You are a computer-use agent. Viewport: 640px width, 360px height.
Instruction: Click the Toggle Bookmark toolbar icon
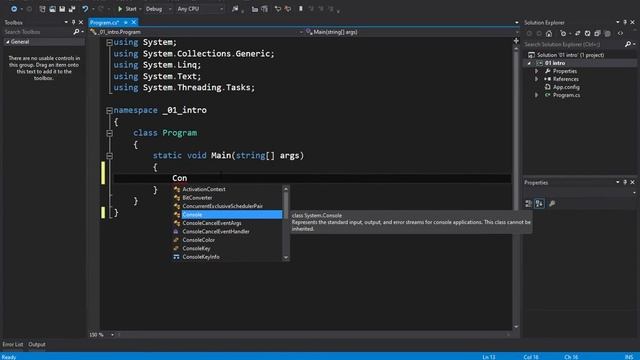click(x=301, y=9)
